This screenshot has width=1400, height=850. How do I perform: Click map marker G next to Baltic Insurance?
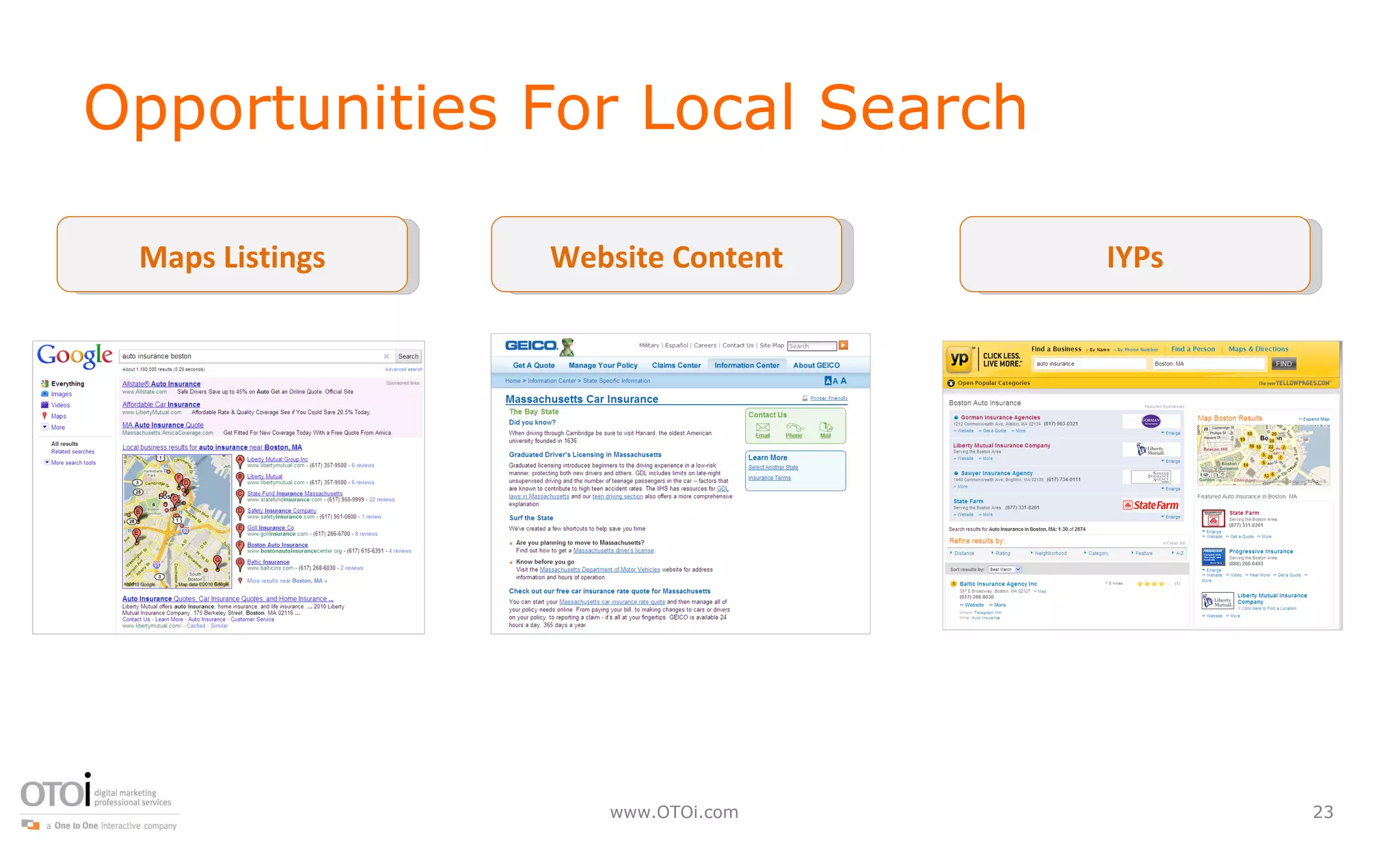tap(240, 564)
